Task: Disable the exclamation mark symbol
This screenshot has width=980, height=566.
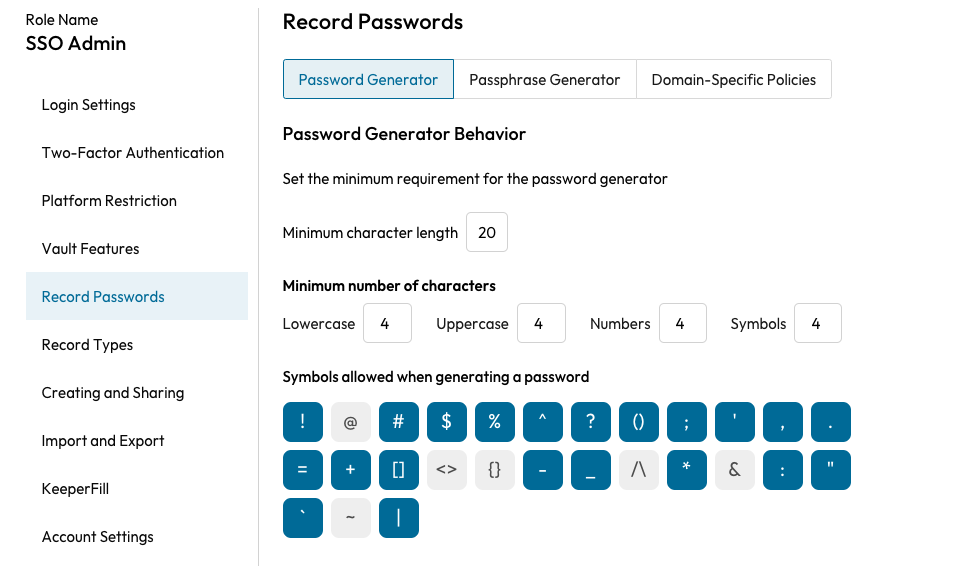Action: pos(303,422)
